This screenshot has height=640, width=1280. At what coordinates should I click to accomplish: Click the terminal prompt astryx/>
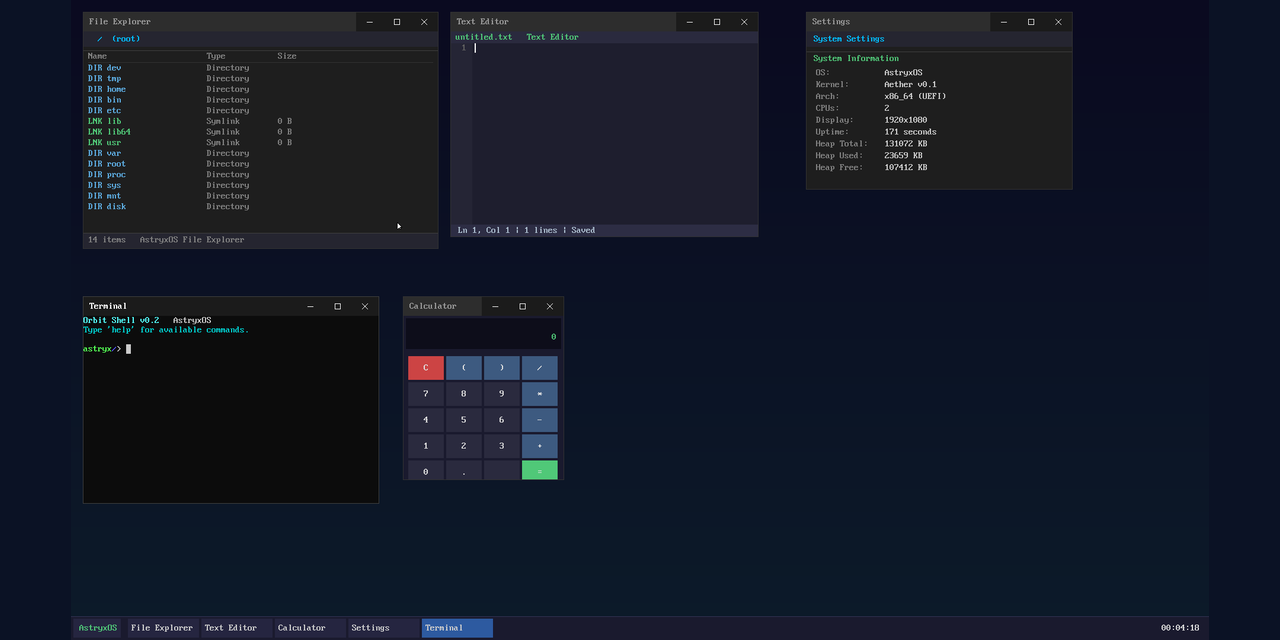click(x=102, y=349)
